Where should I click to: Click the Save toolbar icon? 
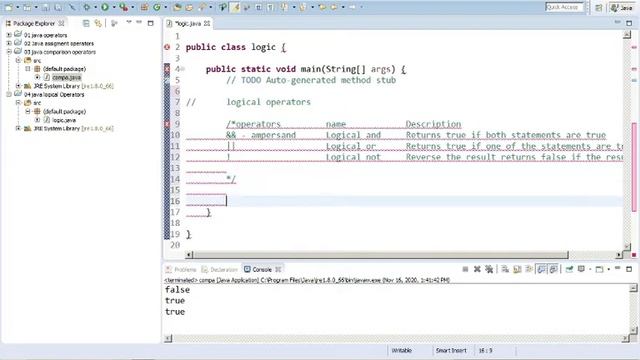46,7
